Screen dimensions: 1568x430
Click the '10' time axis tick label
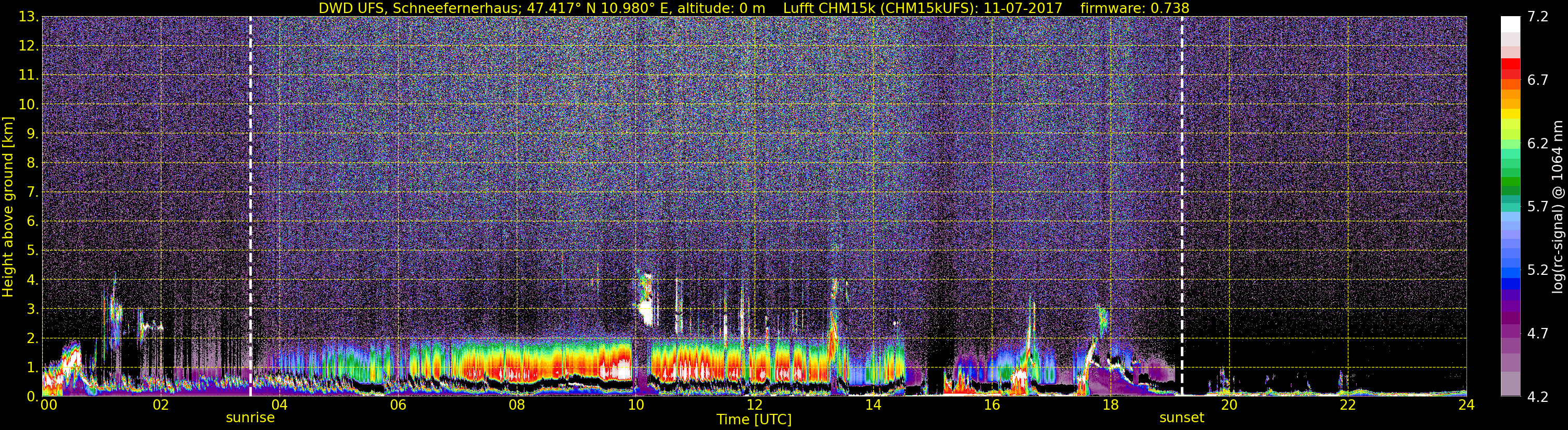click(x=635, y=406)
